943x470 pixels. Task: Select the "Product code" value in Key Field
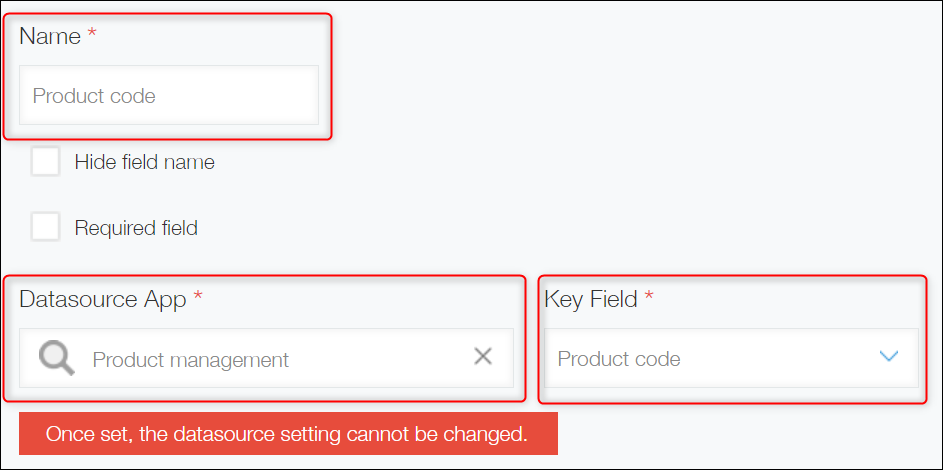coord(619,359)
